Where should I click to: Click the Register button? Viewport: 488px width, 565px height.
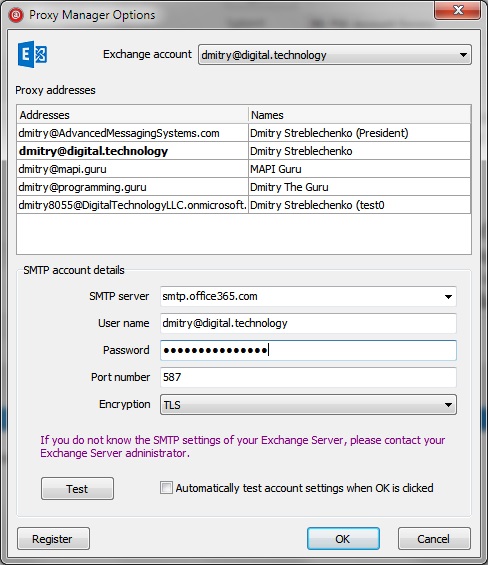click(x=53, y=539)
